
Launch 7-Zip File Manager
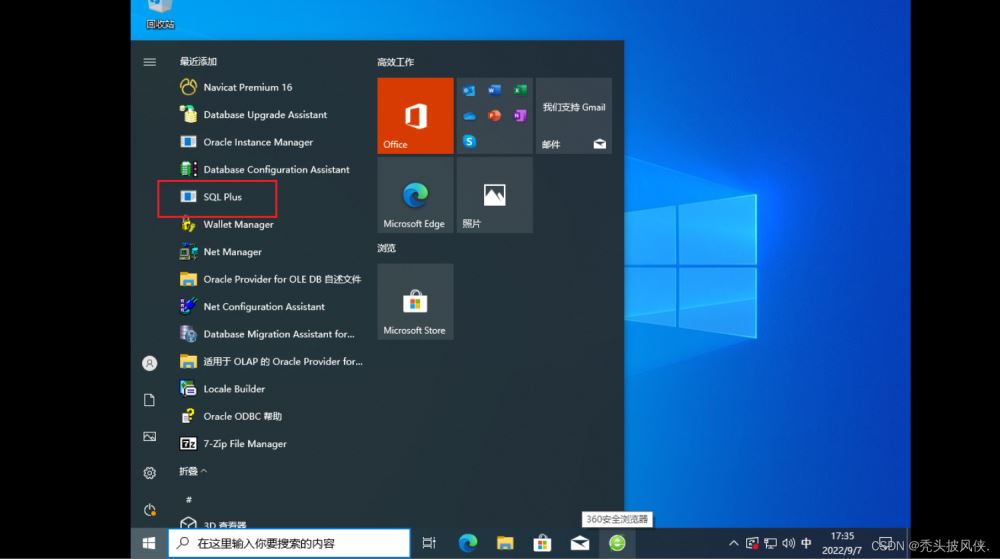(x=244, y=444)
